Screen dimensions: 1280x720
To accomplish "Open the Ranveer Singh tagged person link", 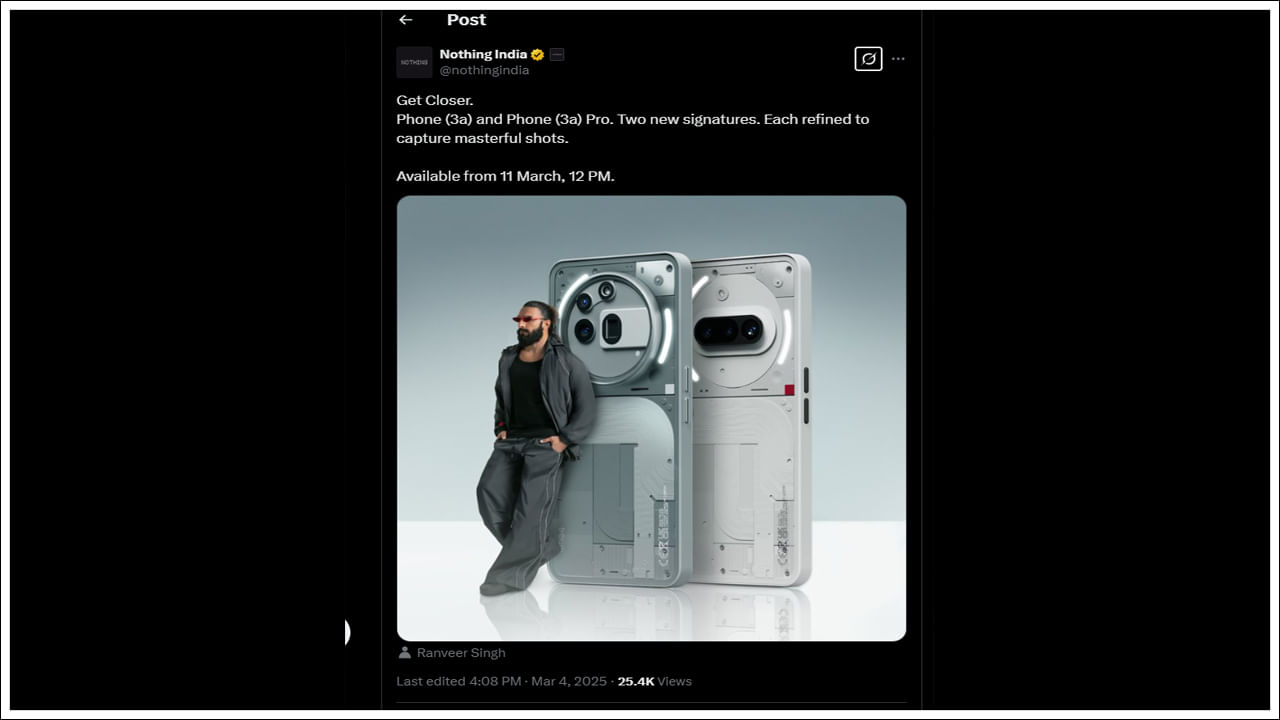I will click(x=461, y=653).
